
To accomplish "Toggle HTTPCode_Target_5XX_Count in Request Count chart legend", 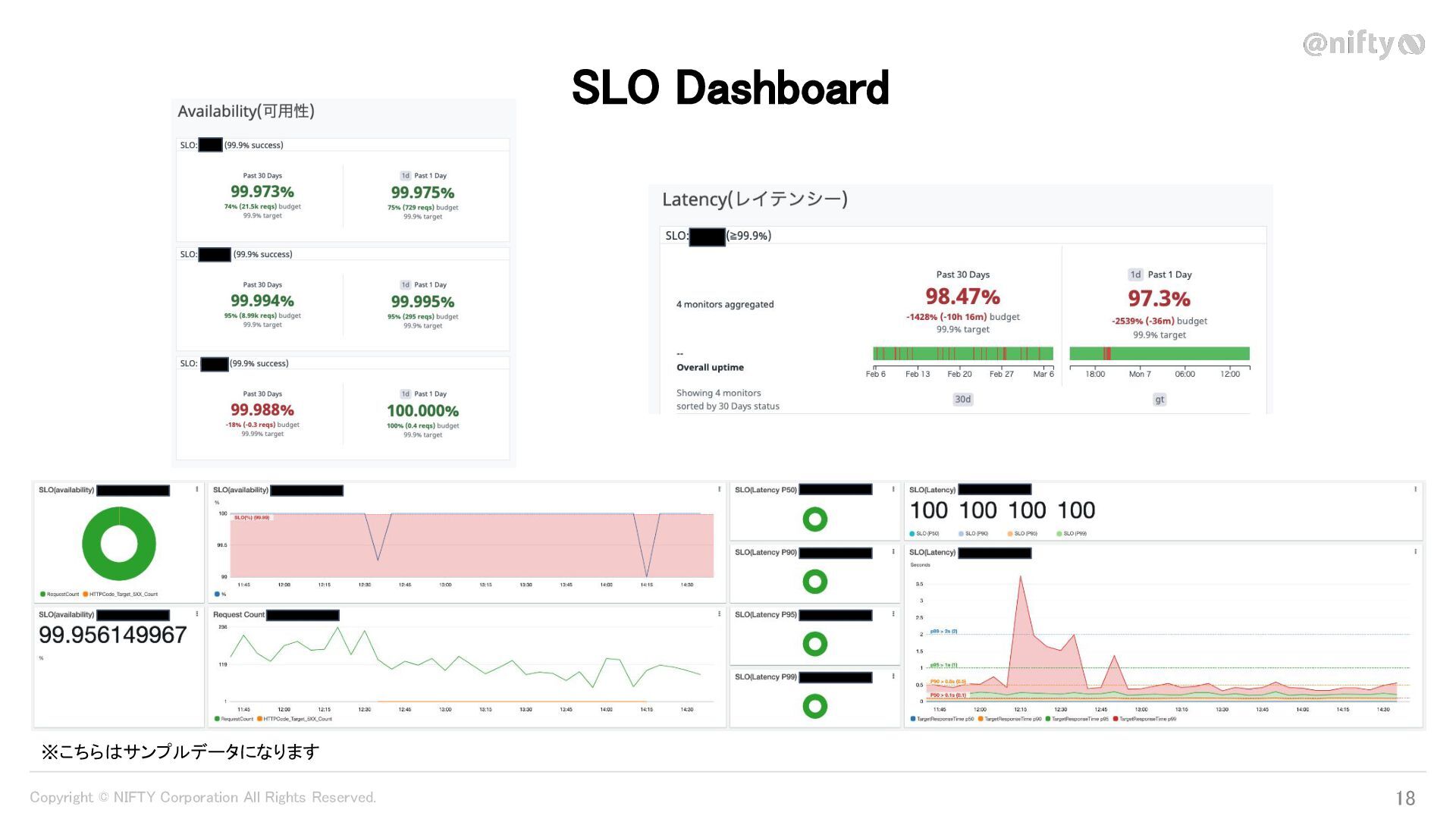I will 297,719.
